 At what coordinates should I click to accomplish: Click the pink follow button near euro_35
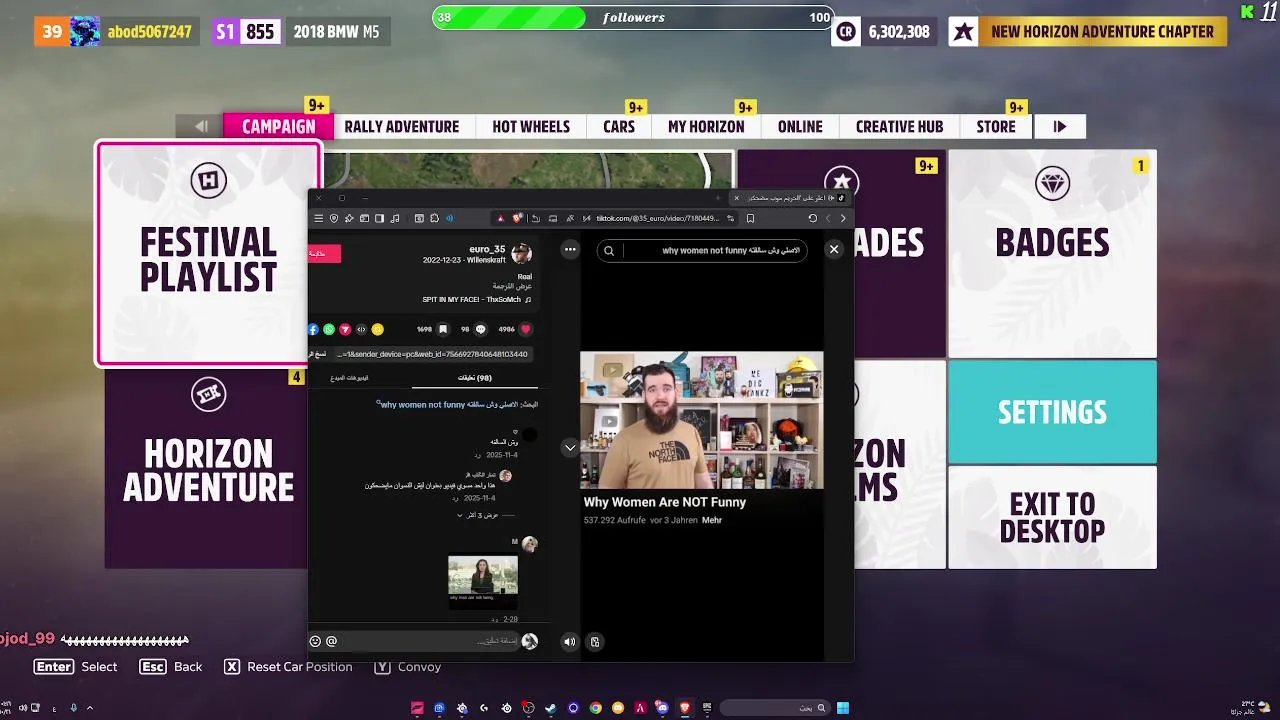pyautogui.click(x=324, y=254)
